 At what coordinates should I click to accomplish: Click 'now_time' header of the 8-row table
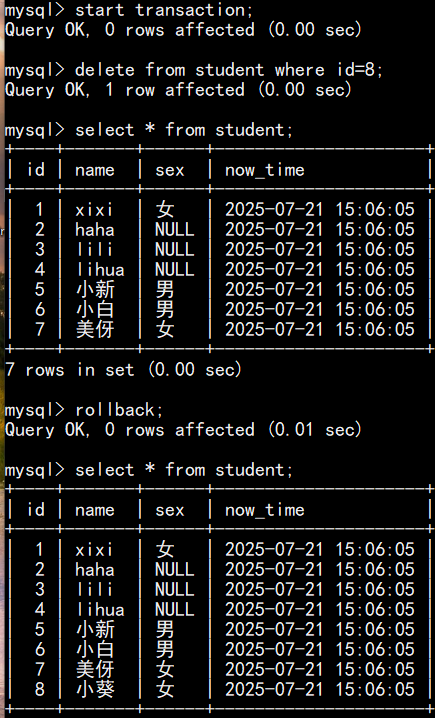pyautogui.click(x=265, y=510)
